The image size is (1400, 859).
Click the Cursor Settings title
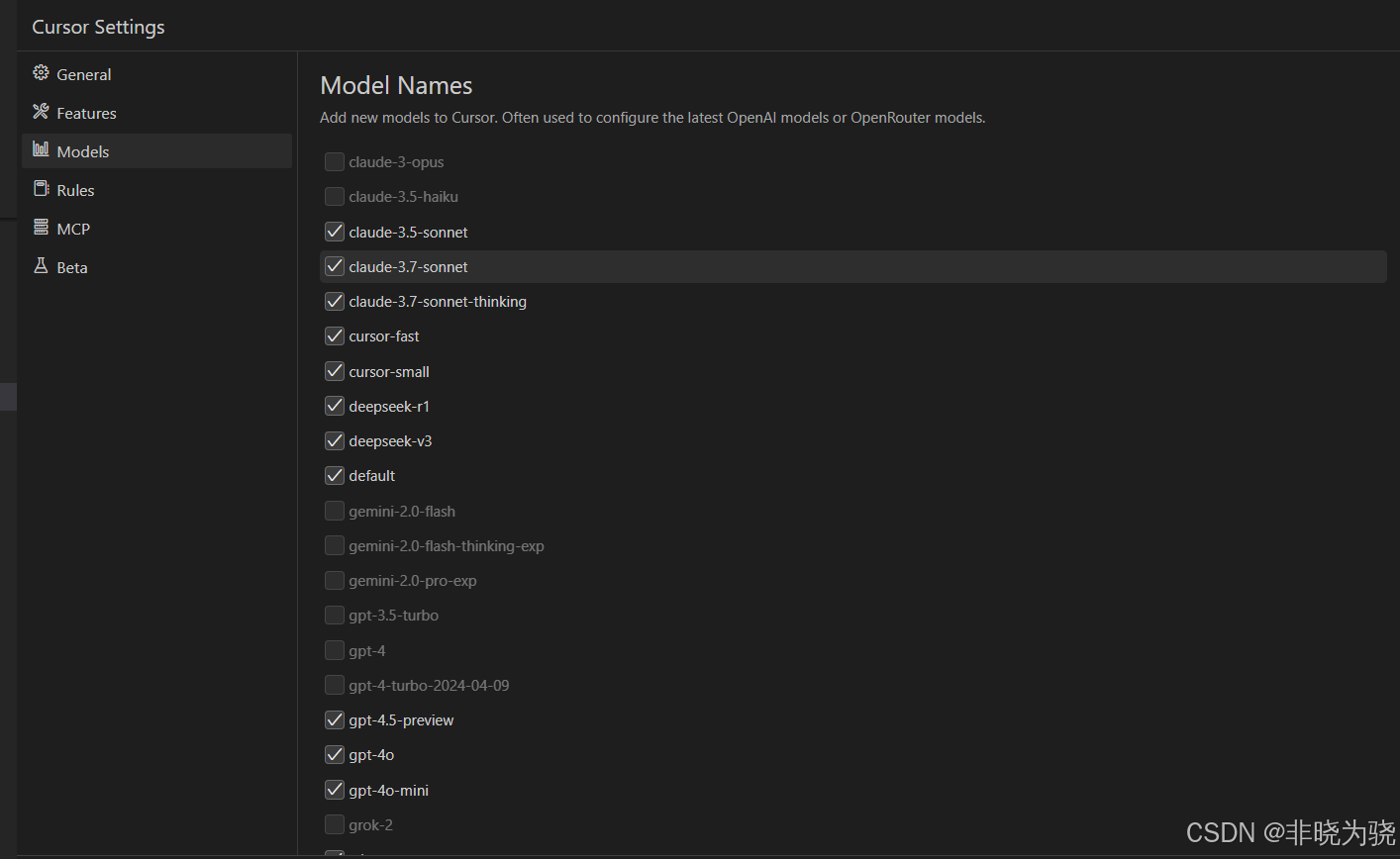point(98,27)
